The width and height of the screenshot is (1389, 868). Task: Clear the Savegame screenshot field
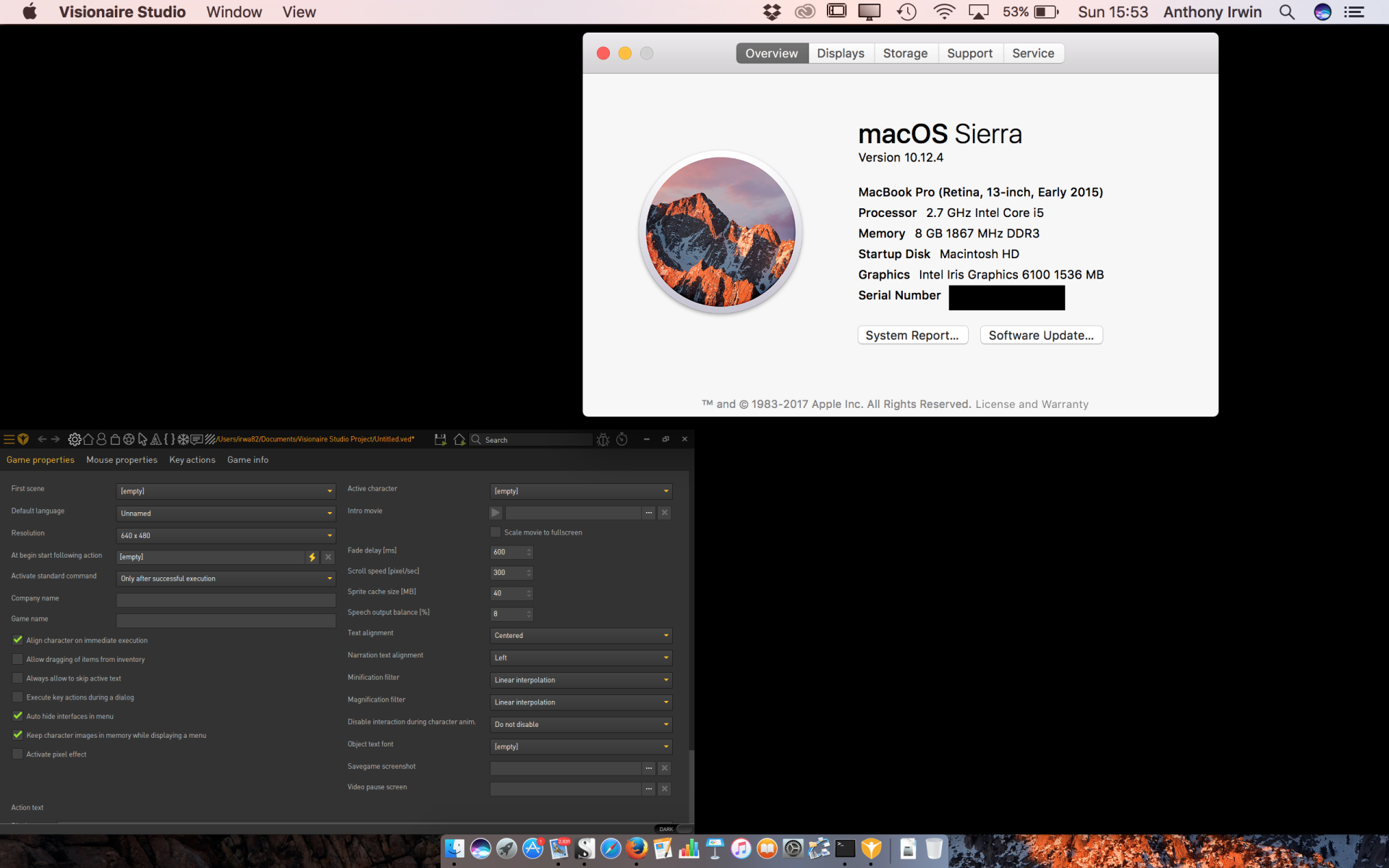click(665, 768)
